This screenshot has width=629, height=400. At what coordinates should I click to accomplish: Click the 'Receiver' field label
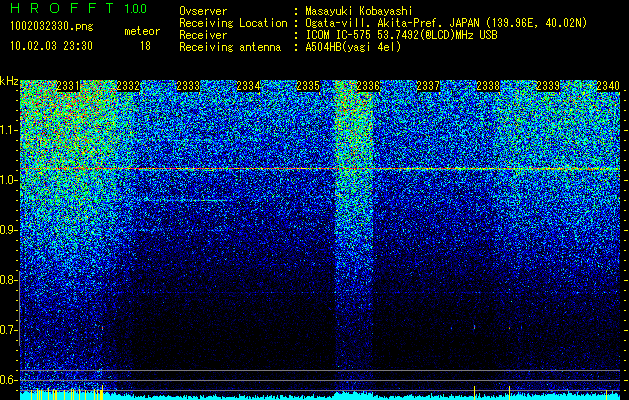pyautogui.click(x=203, y=35)
